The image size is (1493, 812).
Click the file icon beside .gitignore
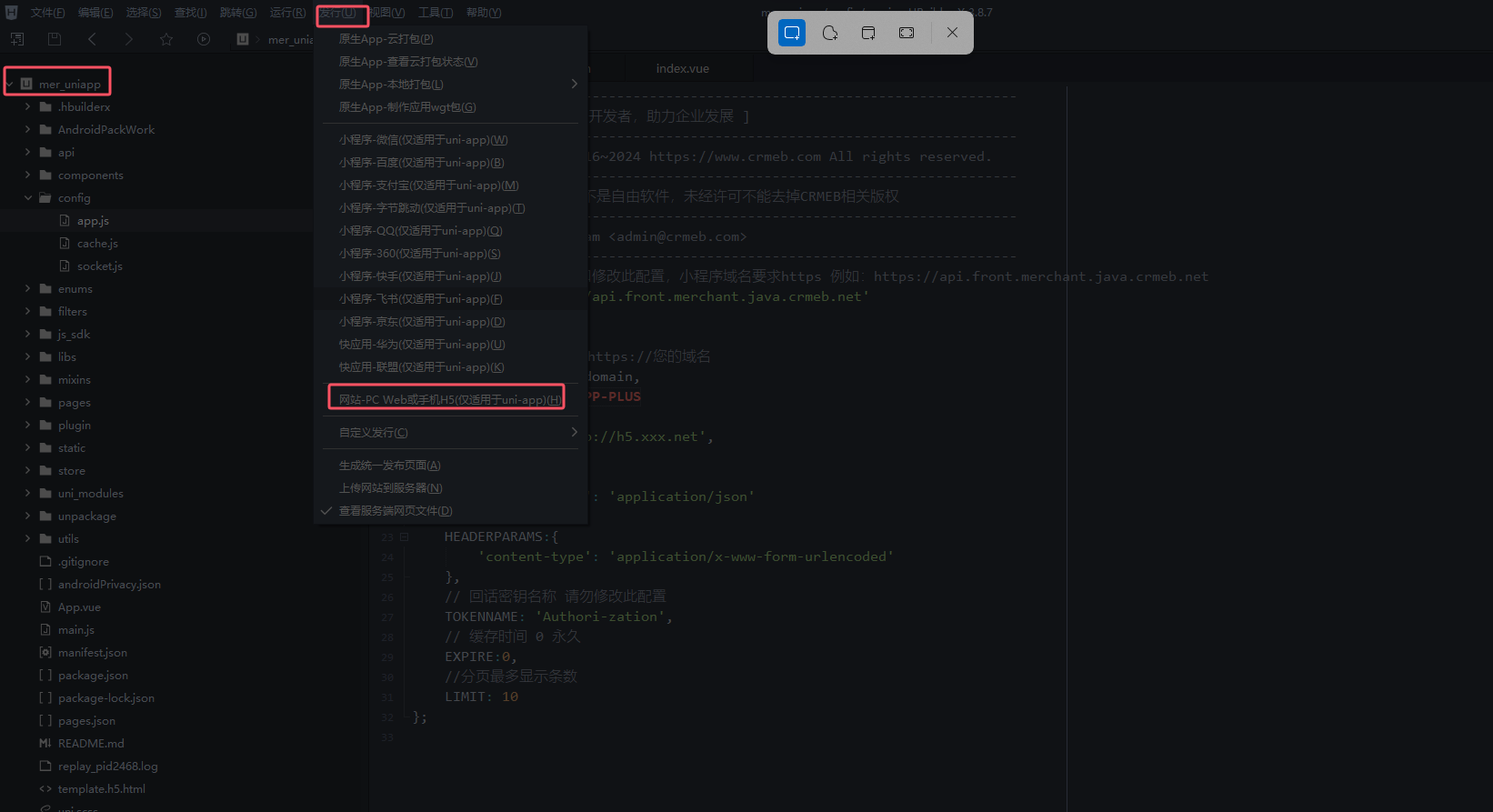click(45, 561)
